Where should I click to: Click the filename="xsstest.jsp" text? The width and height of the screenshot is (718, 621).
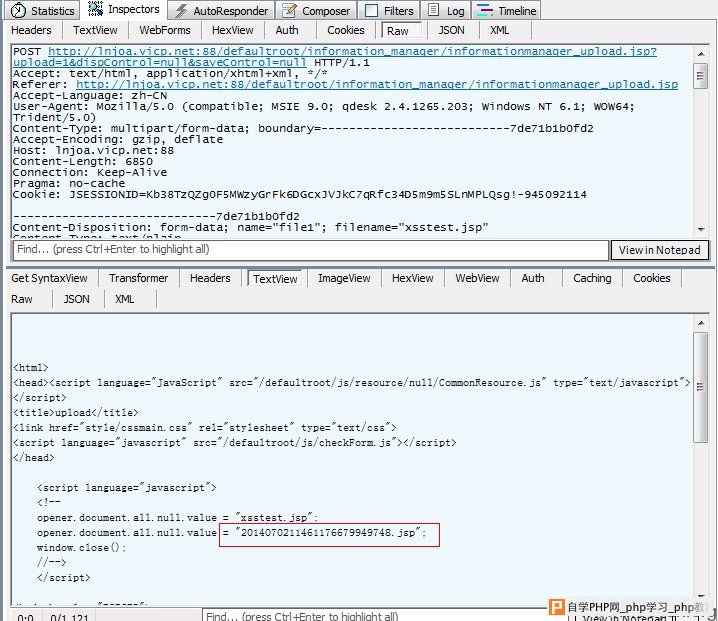(x=412, y=227)
